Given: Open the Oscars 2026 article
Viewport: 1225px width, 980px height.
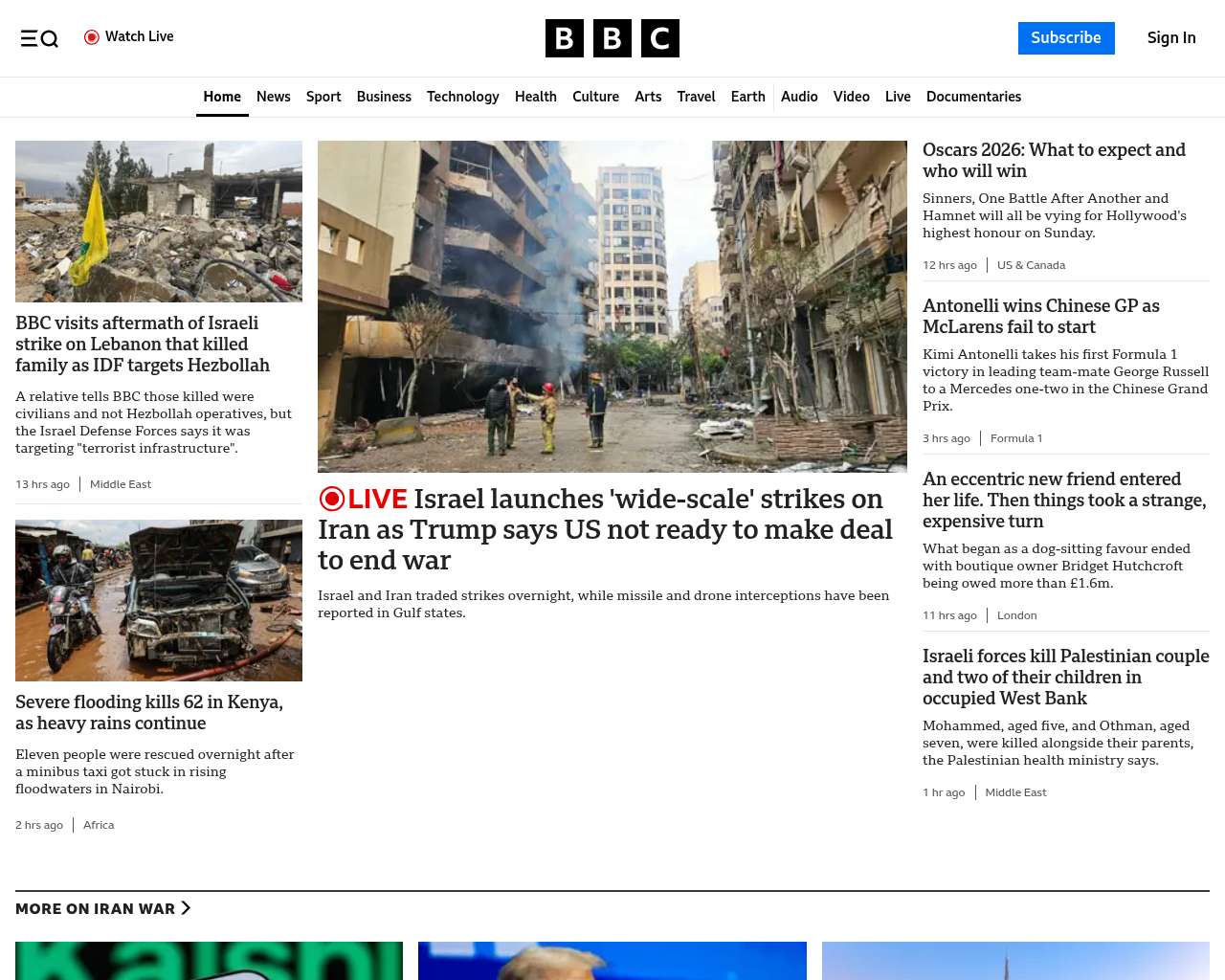Looking at the screenshot, I should tap(1054, 160).
